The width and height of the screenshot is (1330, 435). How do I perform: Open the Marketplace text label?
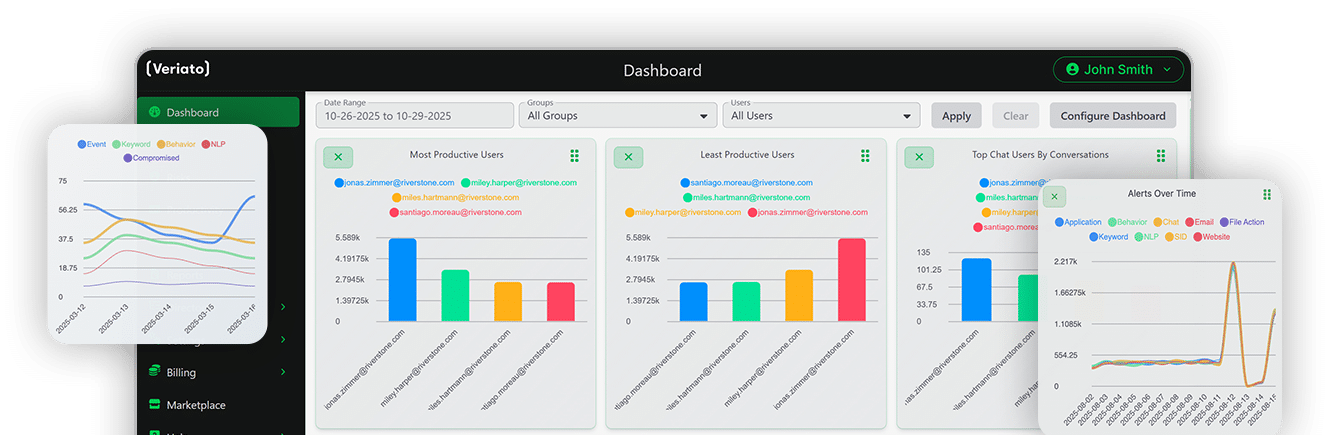tap(196, 405)
